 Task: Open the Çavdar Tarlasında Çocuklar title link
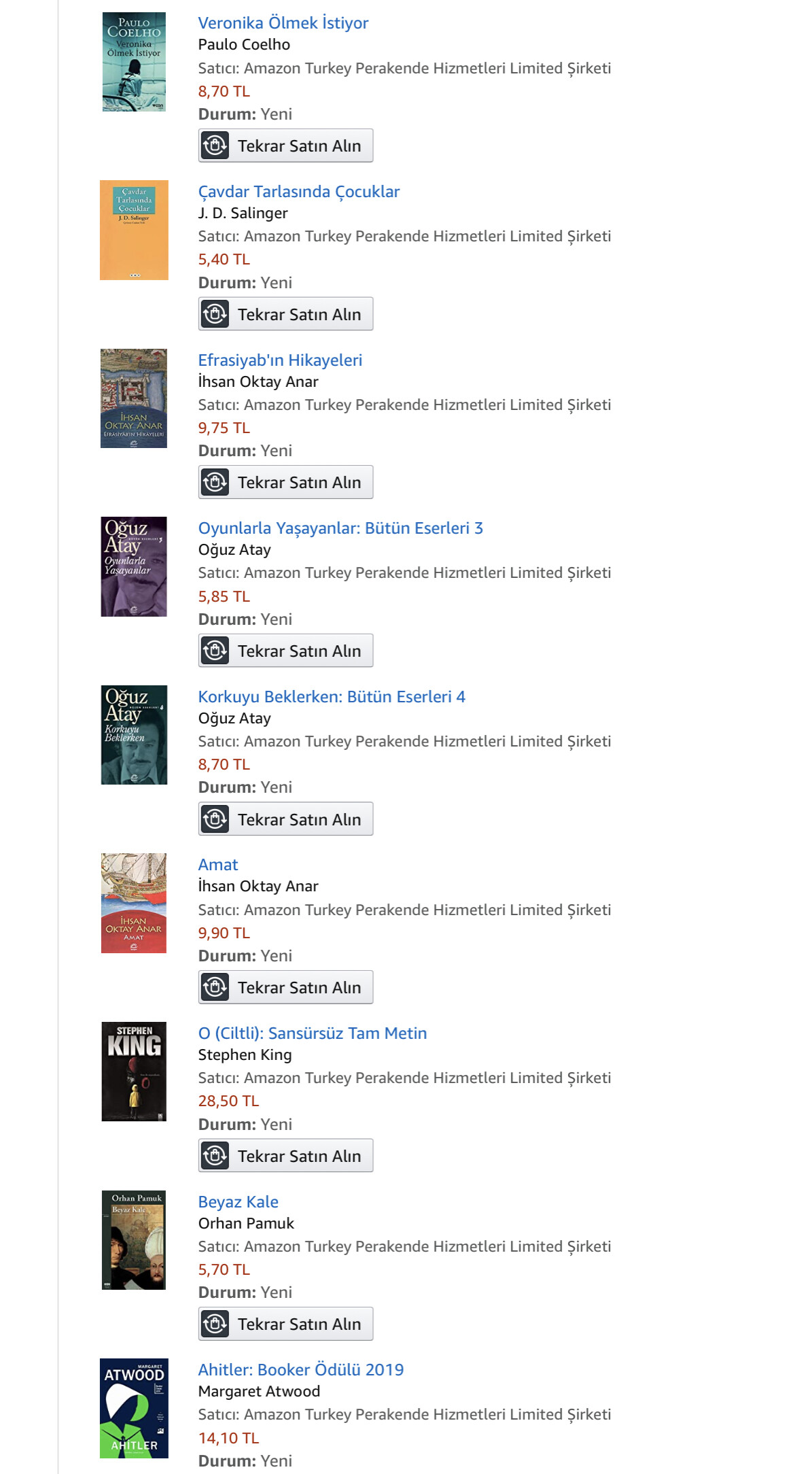298,192
